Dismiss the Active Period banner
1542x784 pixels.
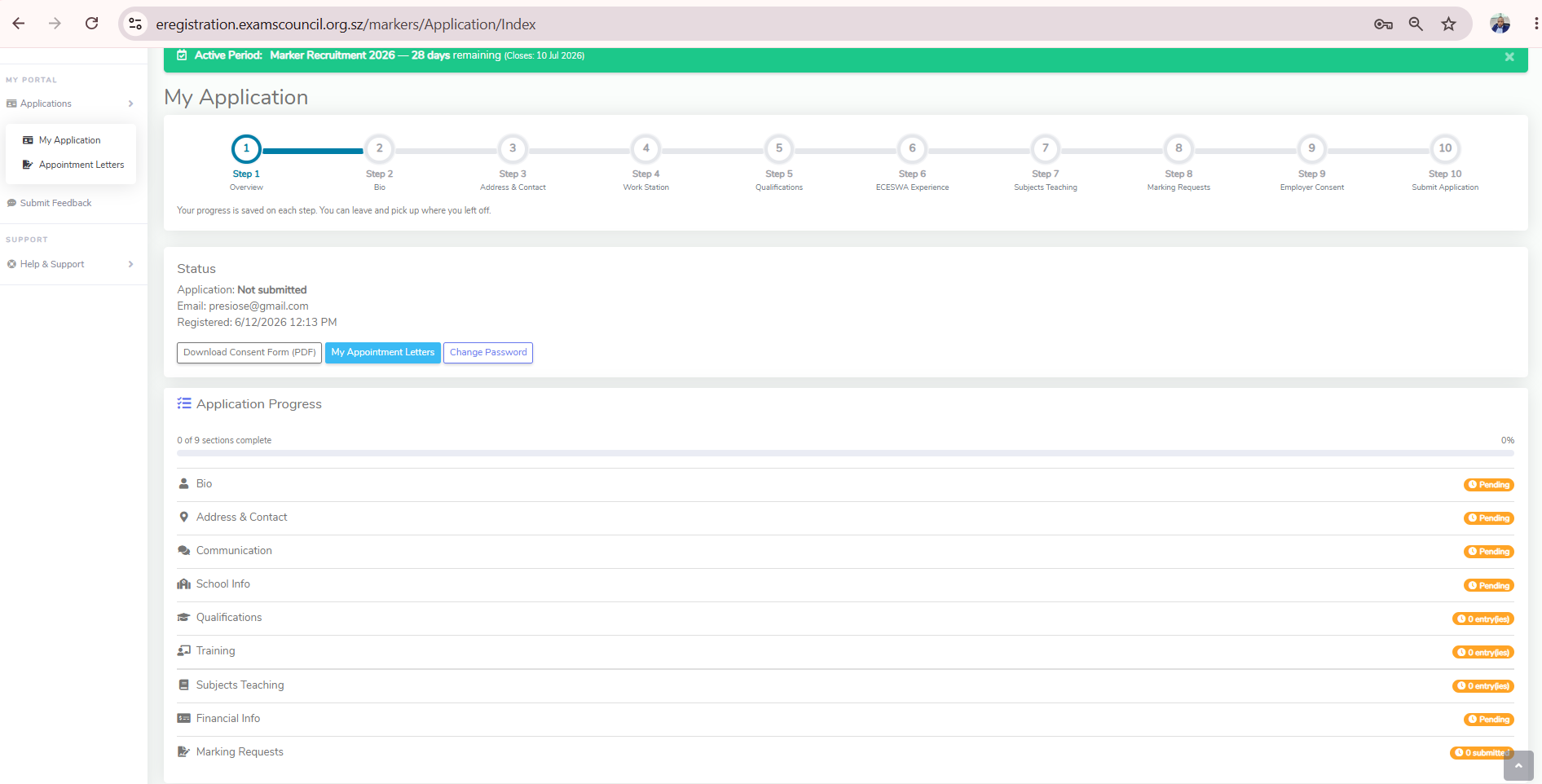(x=1509, y=57)
